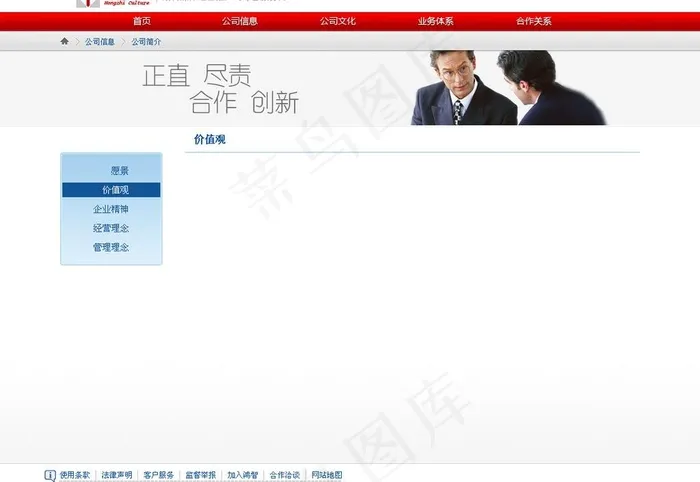Open the 网站地图 footer link
The image size is (700, 482).
(326, 475)
